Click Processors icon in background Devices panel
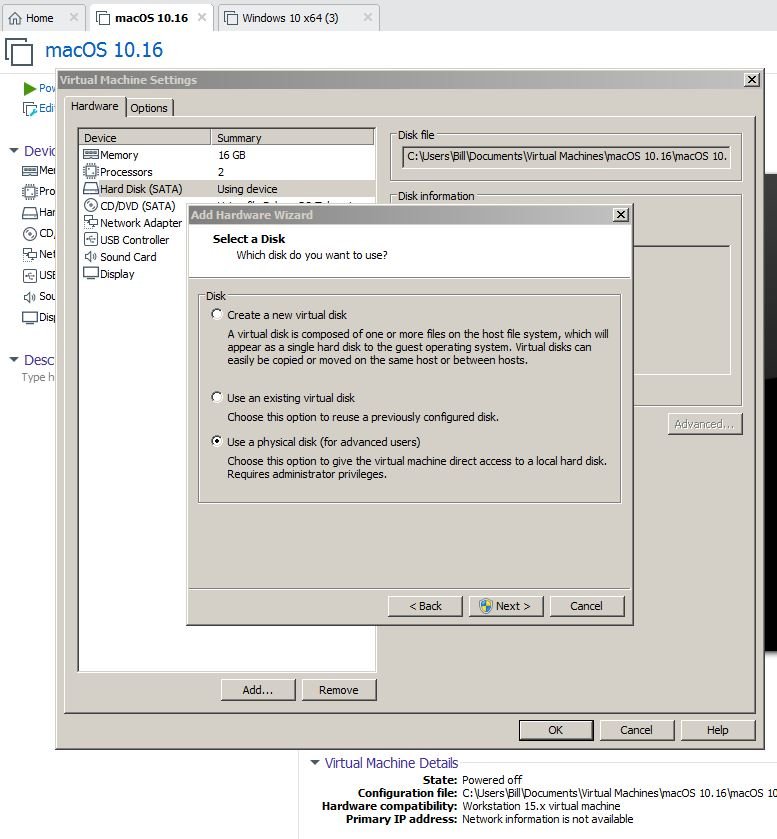The image size is (777, 839). 29,191
